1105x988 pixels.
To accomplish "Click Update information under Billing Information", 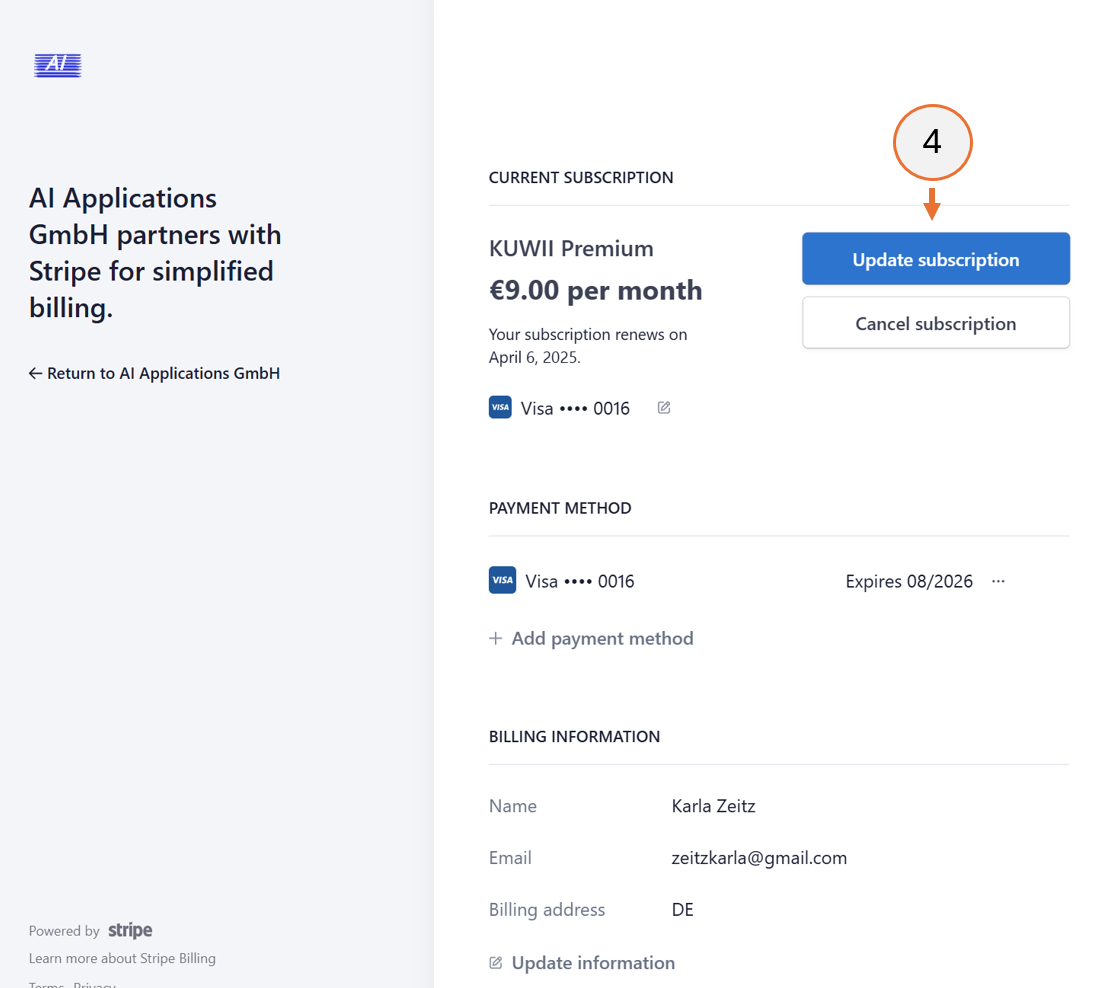I will click(593, 961).
